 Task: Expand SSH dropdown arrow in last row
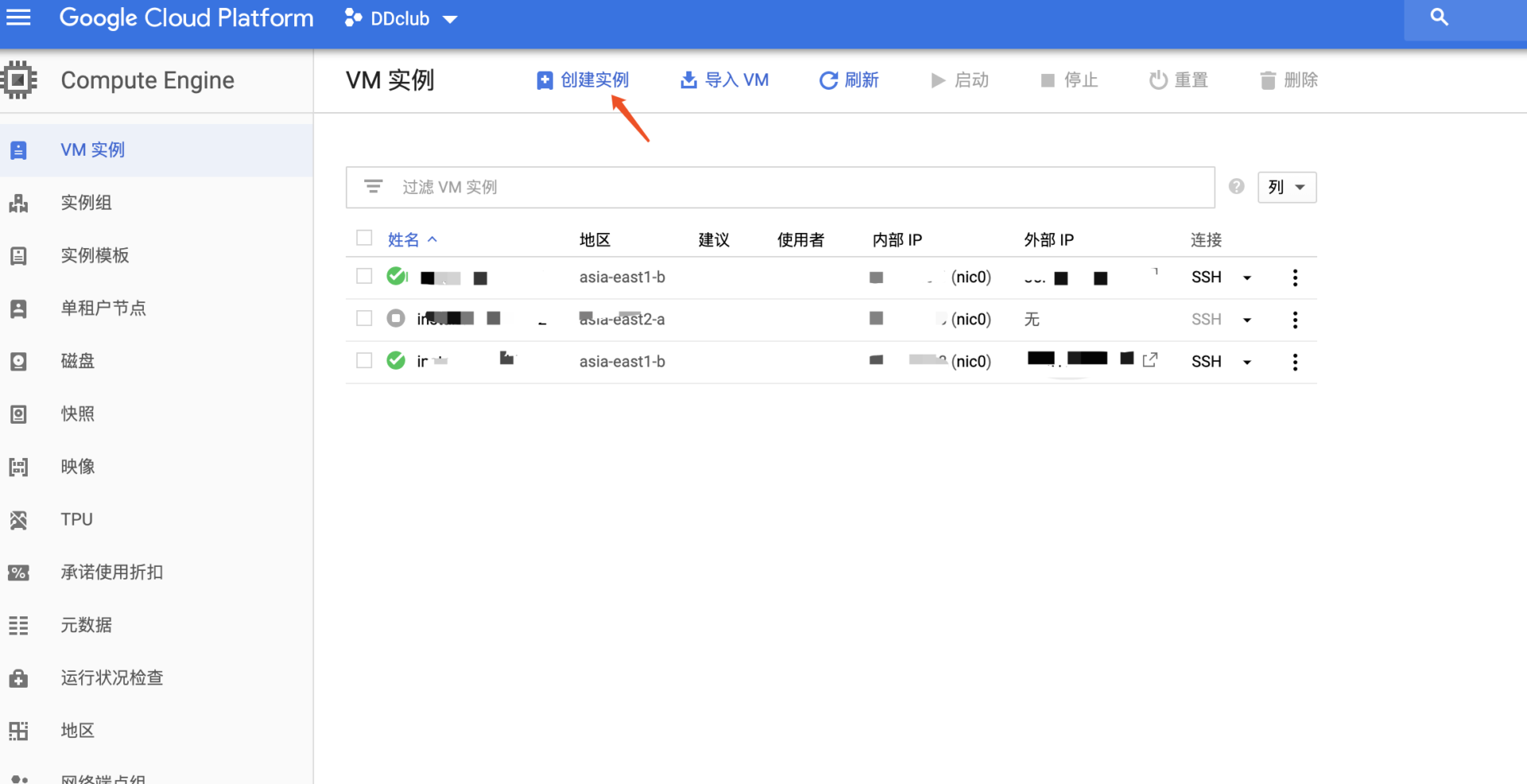click(x=1247, y=363)
